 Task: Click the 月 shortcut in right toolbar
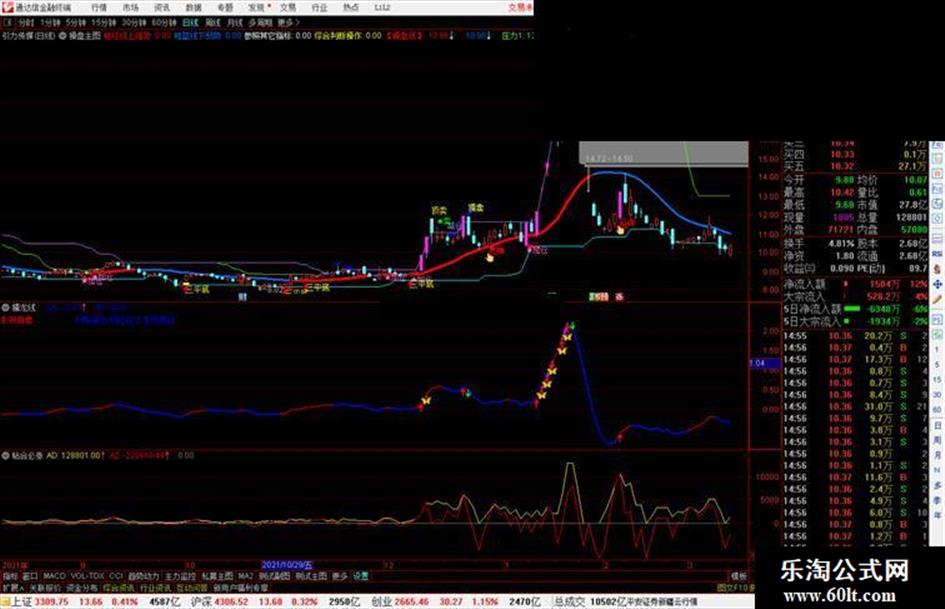click(937, 456)
